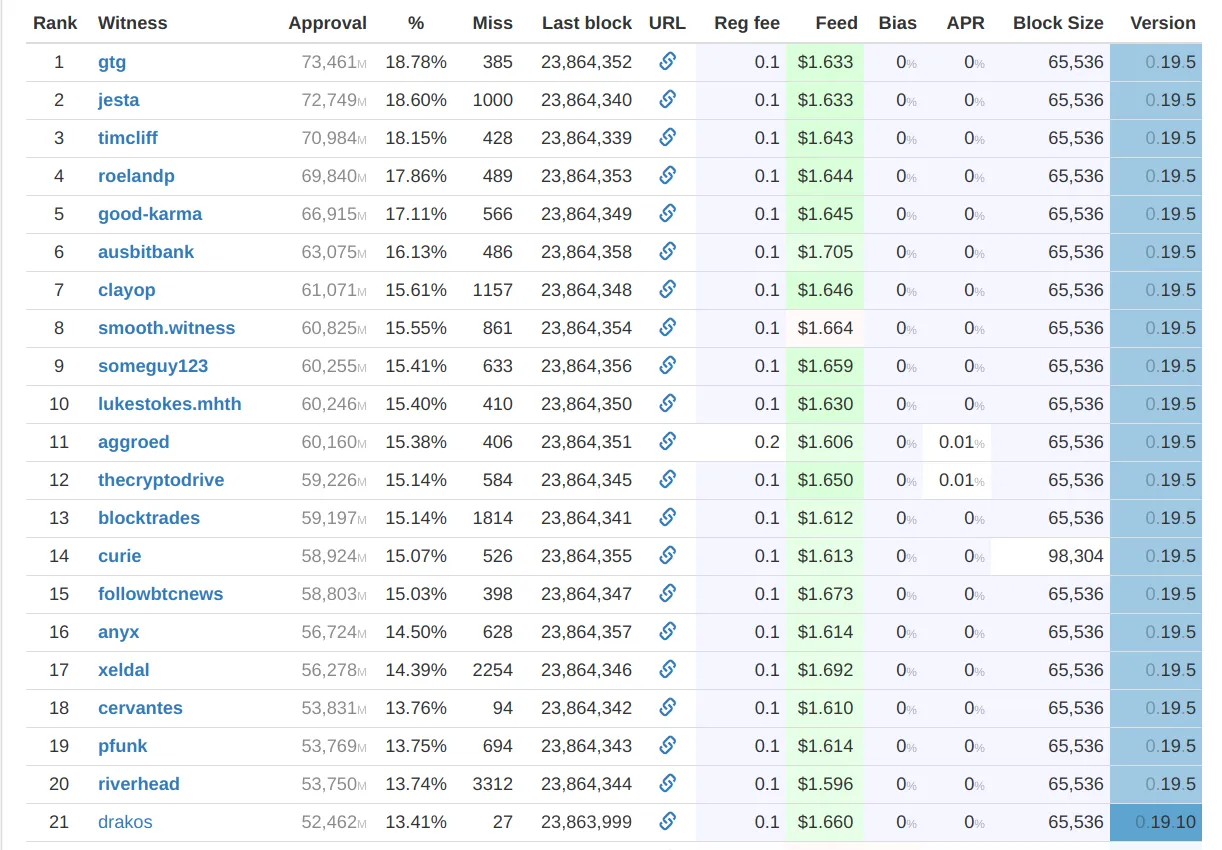Open the URL link icon for timcliff
1222x850 pixels.
(668, 137)
